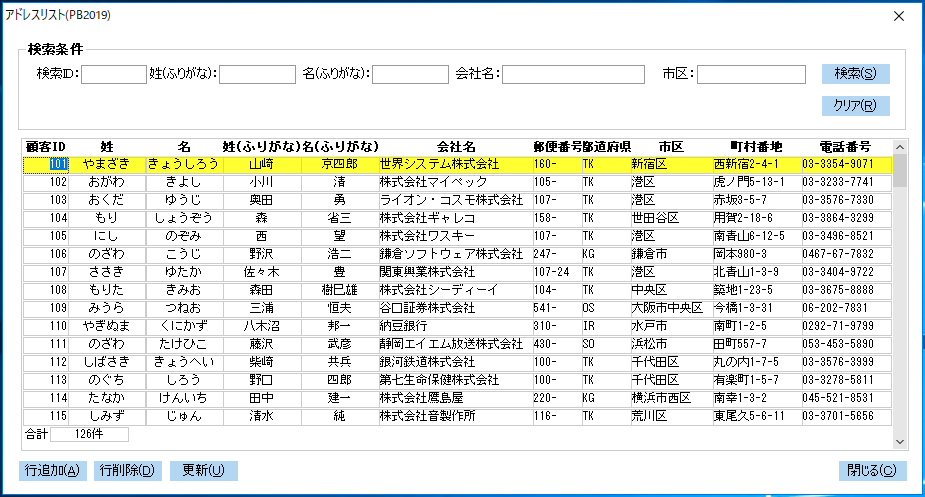This screenshot has height=497, width=925.
Task: Click the 株式会社音製作所 company cell
Action: 455,416
